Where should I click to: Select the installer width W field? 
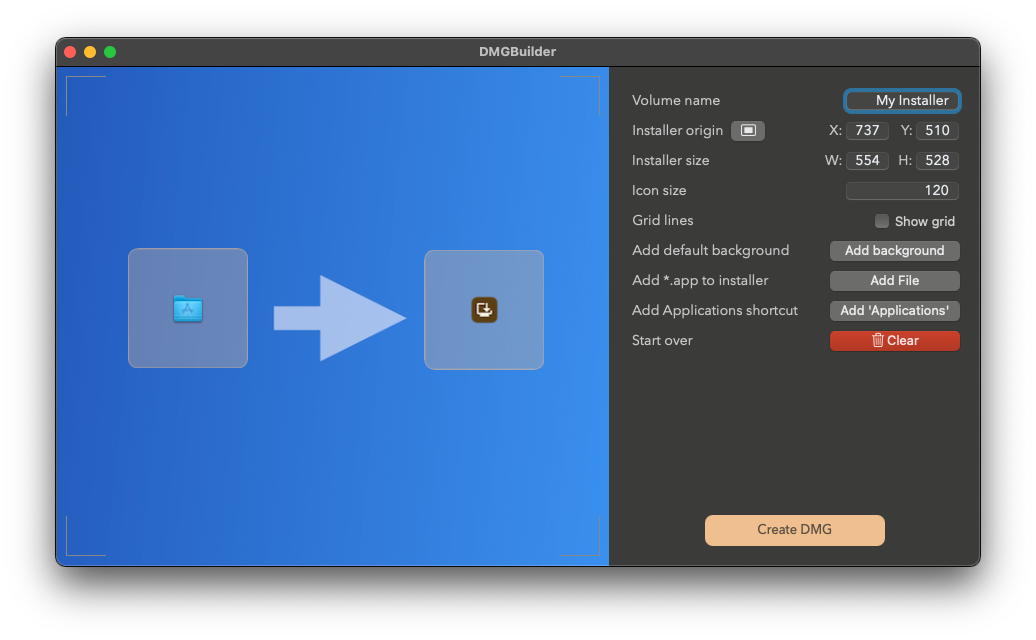click(x=867, y=161)
